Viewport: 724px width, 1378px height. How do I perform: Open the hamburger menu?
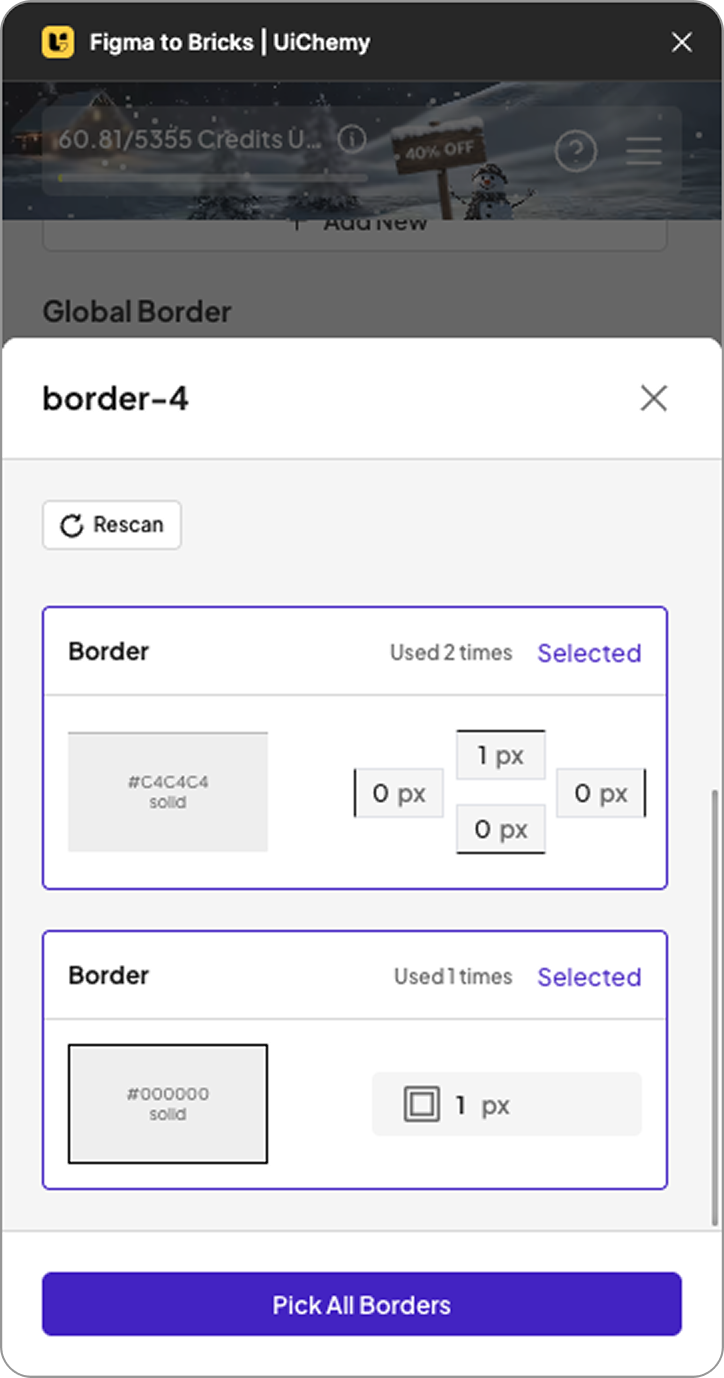pyautogui.click(x=643, y=151)
